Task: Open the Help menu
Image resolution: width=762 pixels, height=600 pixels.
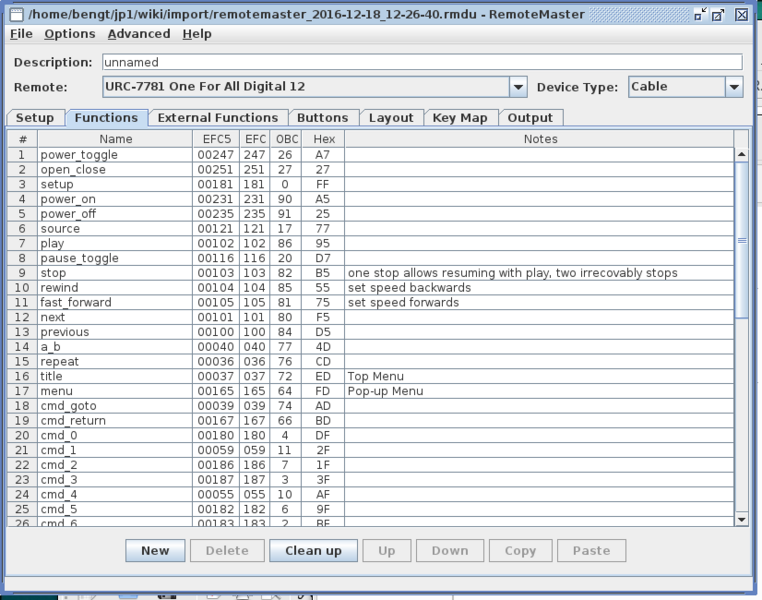Action: [197, 34]
